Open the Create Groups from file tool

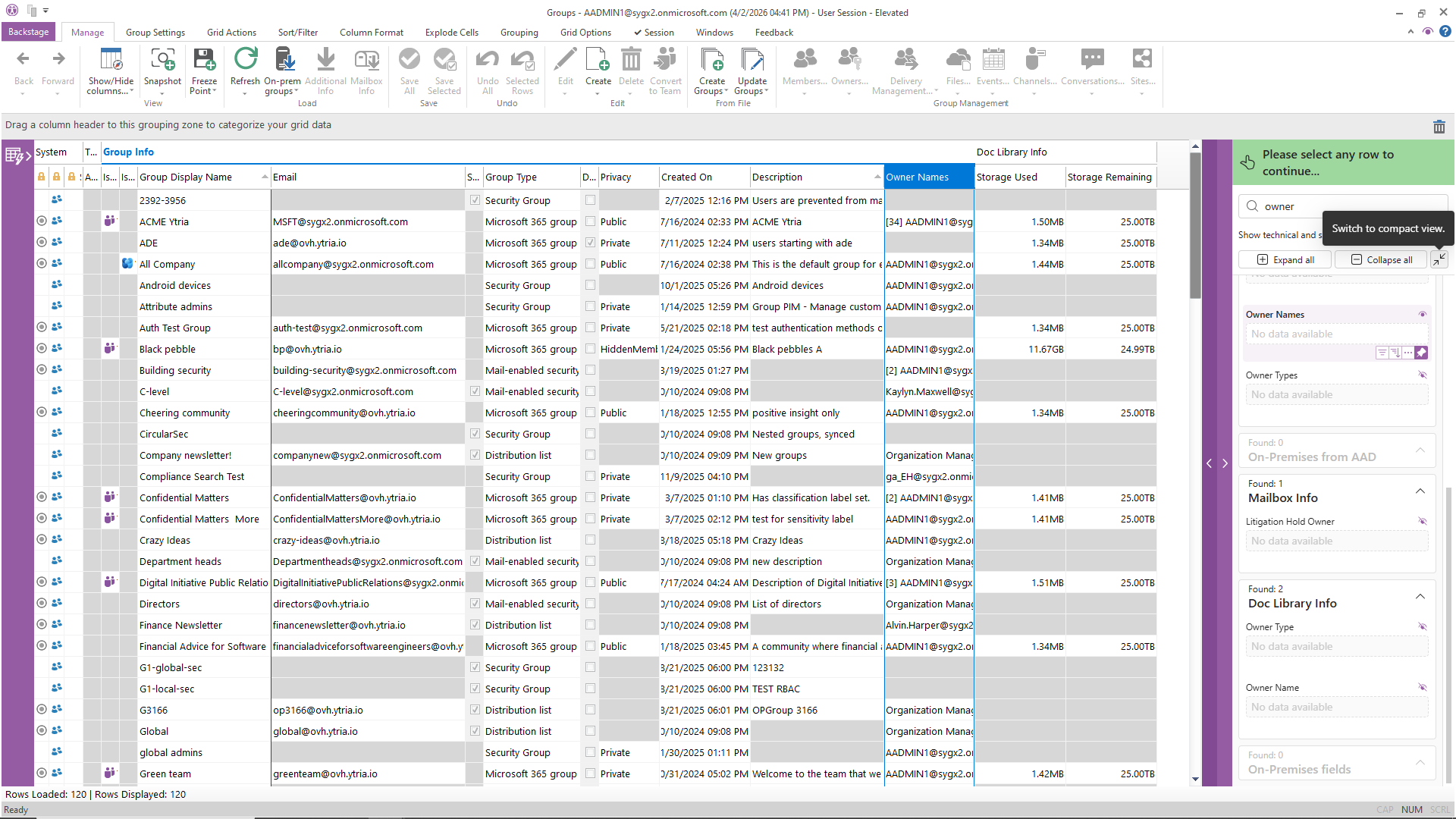click(x=711, y=59)
